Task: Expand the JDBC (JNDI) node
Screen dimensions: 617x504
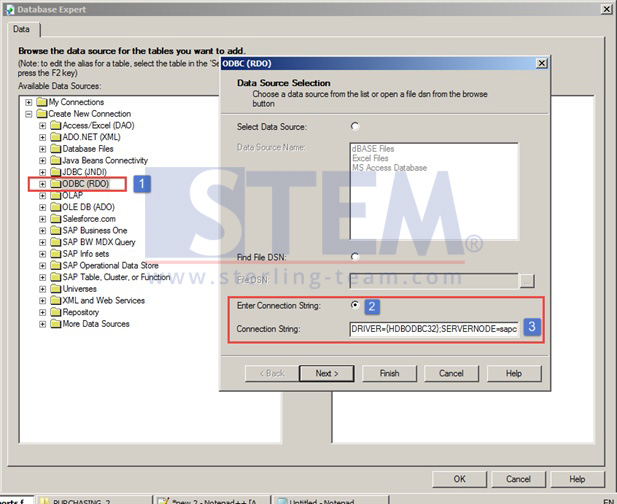Action: [x=42, y=172]
